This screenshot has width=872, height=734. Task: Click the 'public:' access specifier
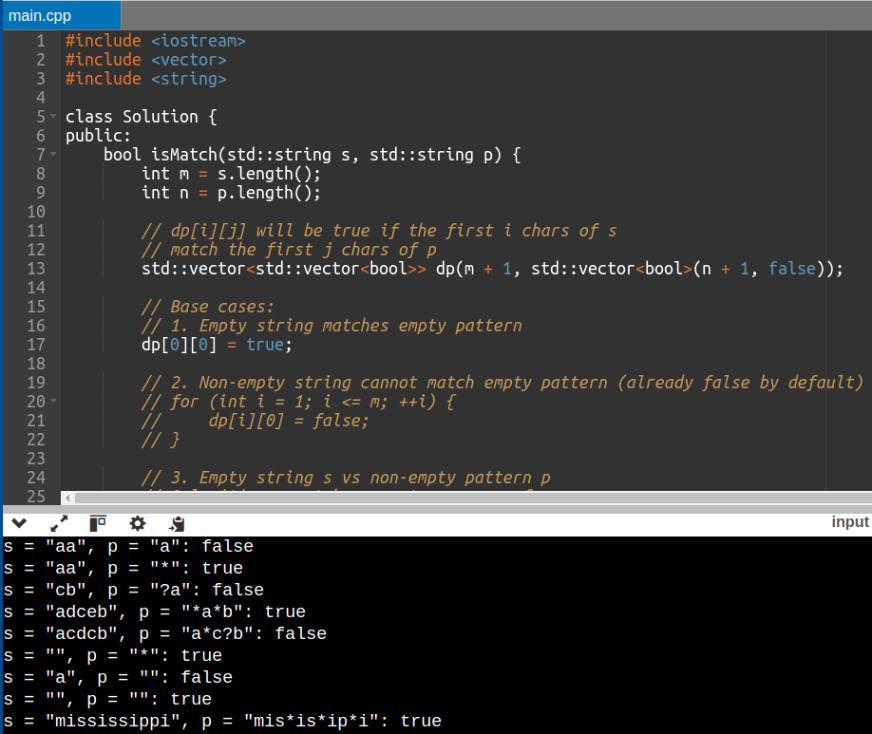click(x=98, y=136)
